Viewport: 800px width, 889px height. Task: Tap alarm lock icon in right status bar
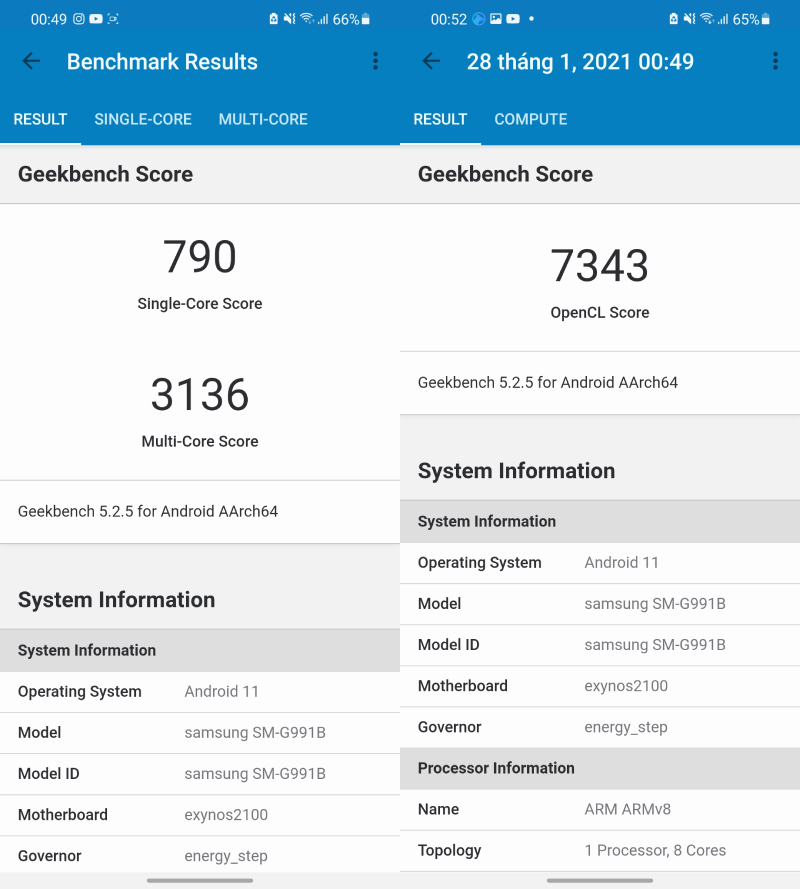click(x=673, y=19)
